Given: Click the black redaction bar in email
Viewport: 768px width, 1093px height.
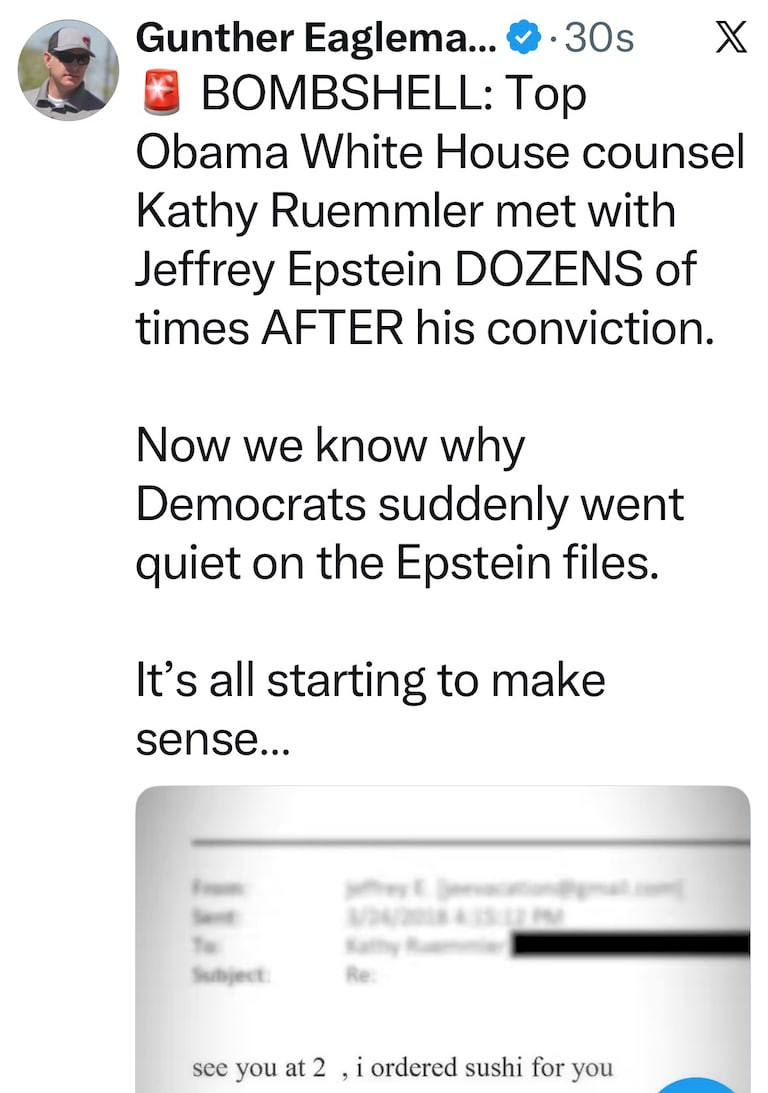Looking at the screenshot, I should [x=632, y=944].
